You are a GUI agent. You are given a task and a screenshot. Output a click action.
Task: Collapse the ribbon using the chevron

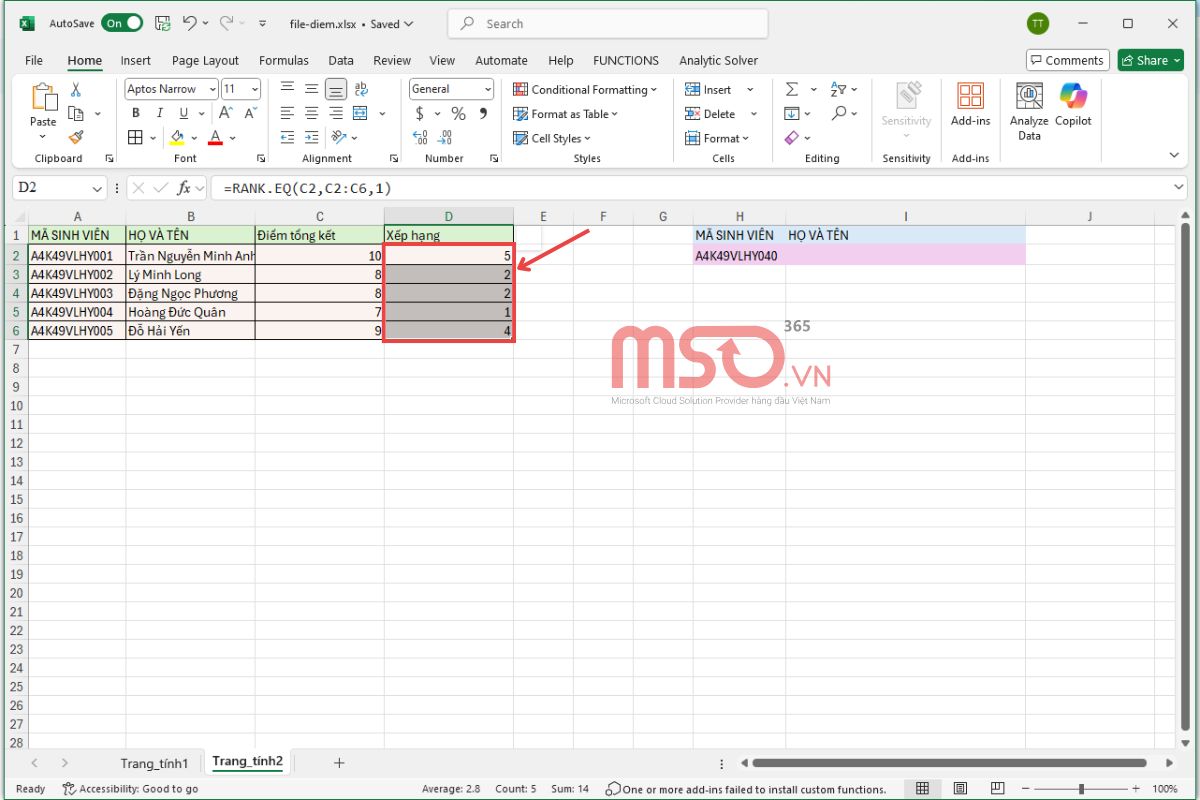pyautogui.click(x=1174, y=155)
